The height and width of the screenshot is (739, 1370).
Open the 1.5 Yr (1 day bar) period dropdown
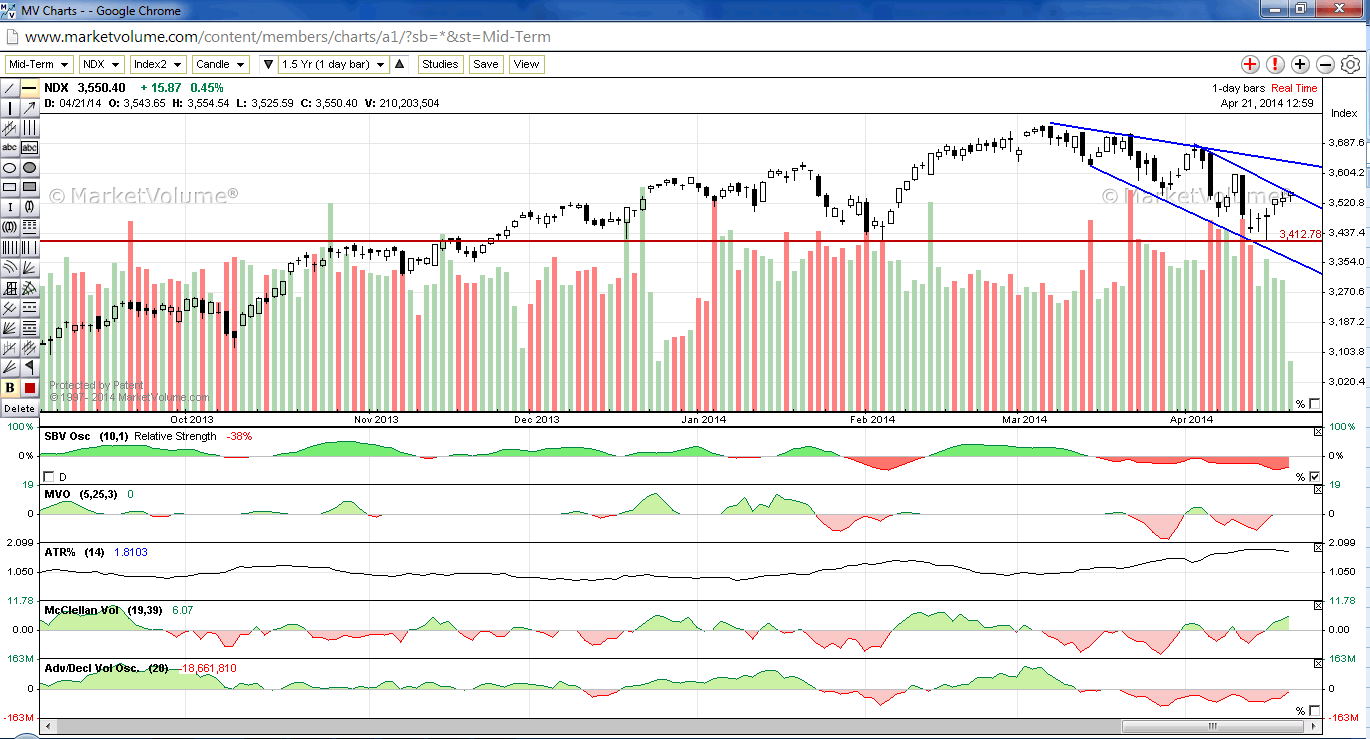[333, 64]
